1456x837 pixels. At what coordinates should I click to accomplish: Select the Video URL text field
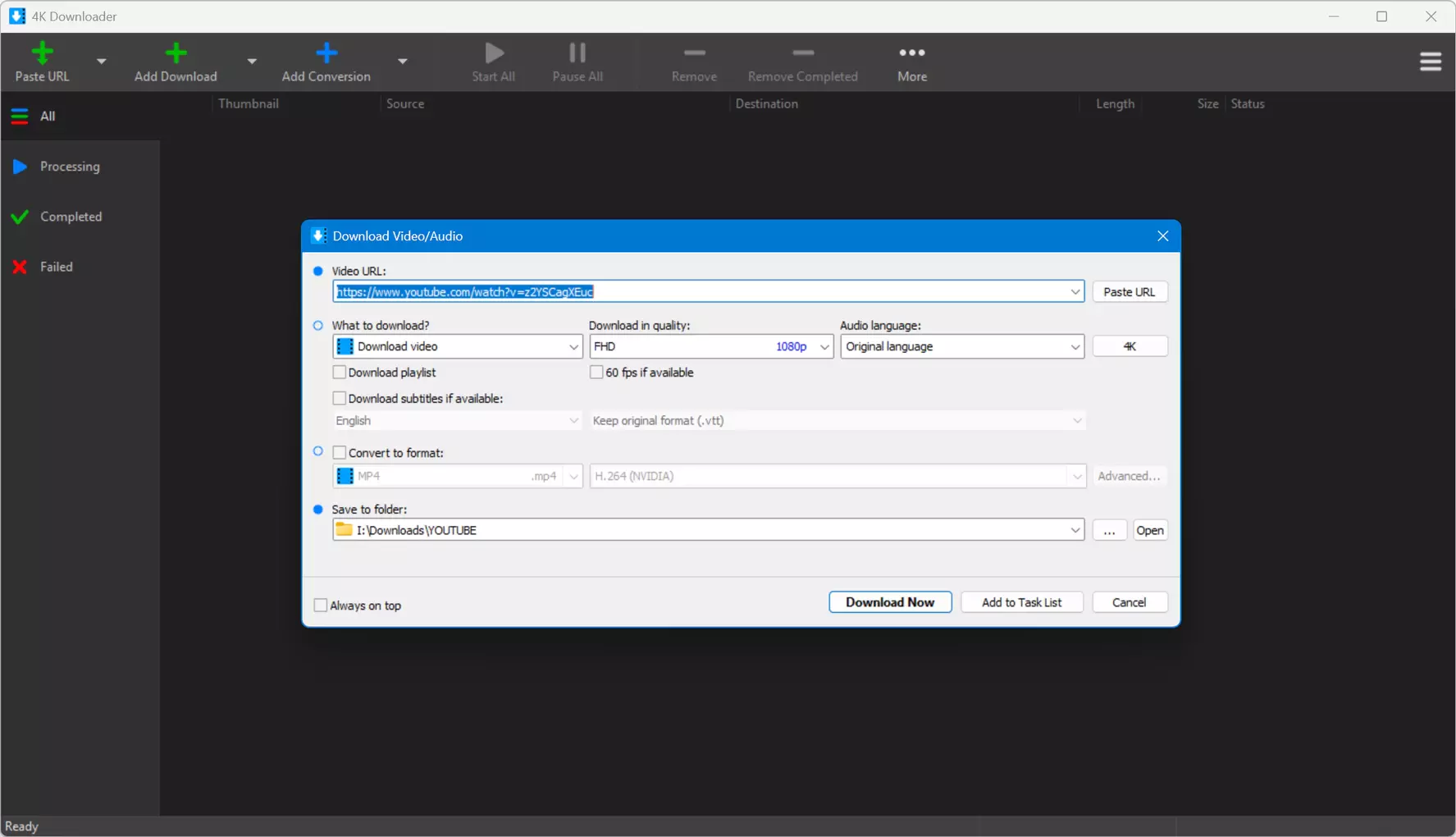click(x=708, y=292)
